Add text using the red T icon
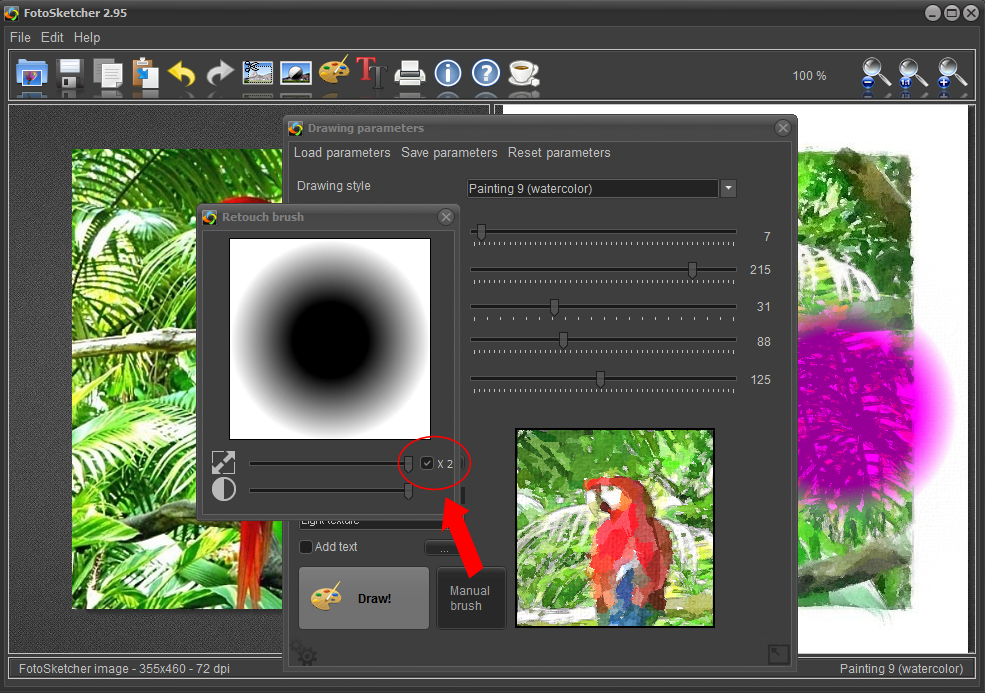This screenshot has width=985, height=693. point(371,72)
